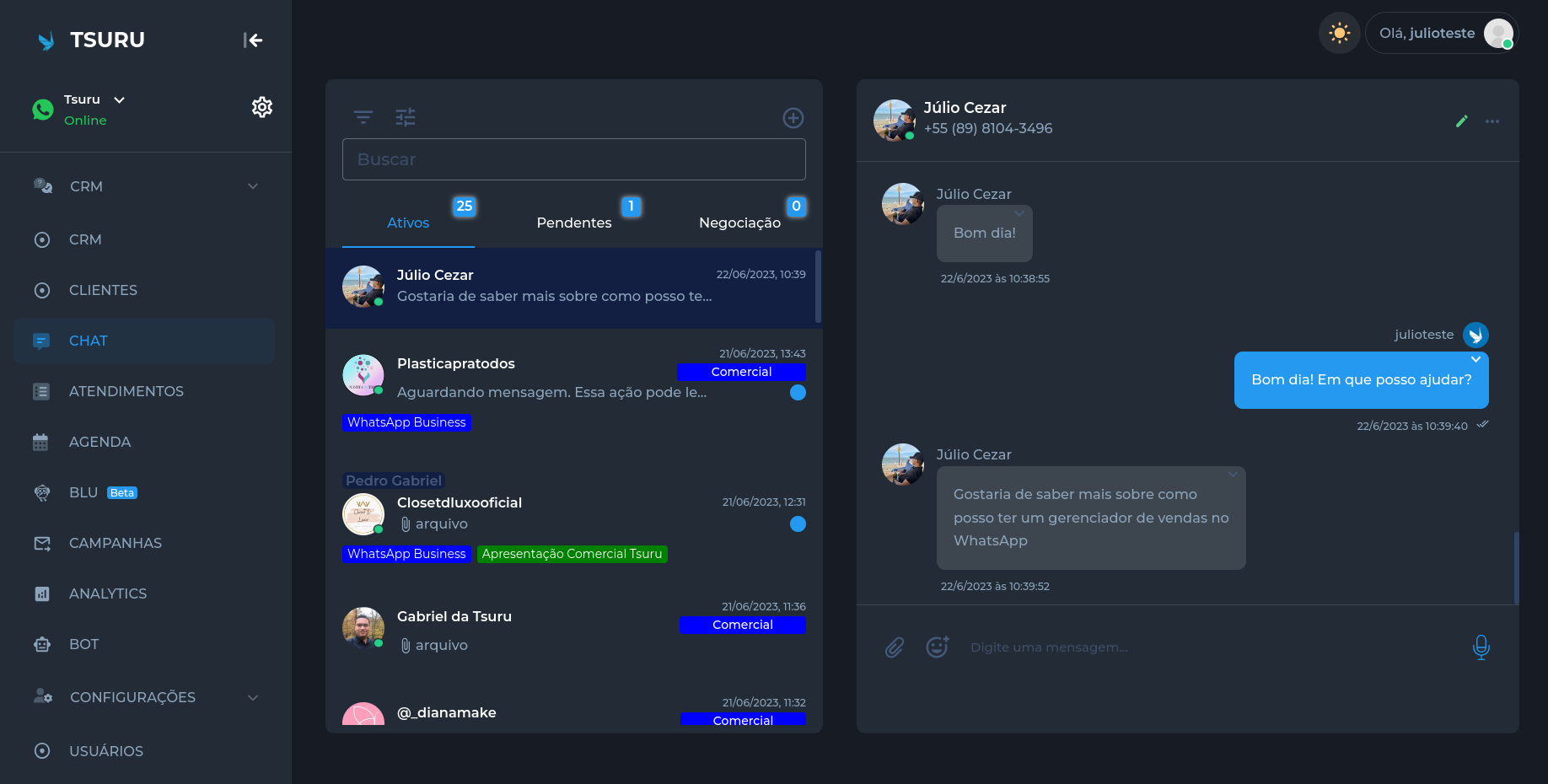The width and height of the screenshot is (1548, 784).
Task: Go to Analytics in the sidebar
Action: [x=107, y=593]
